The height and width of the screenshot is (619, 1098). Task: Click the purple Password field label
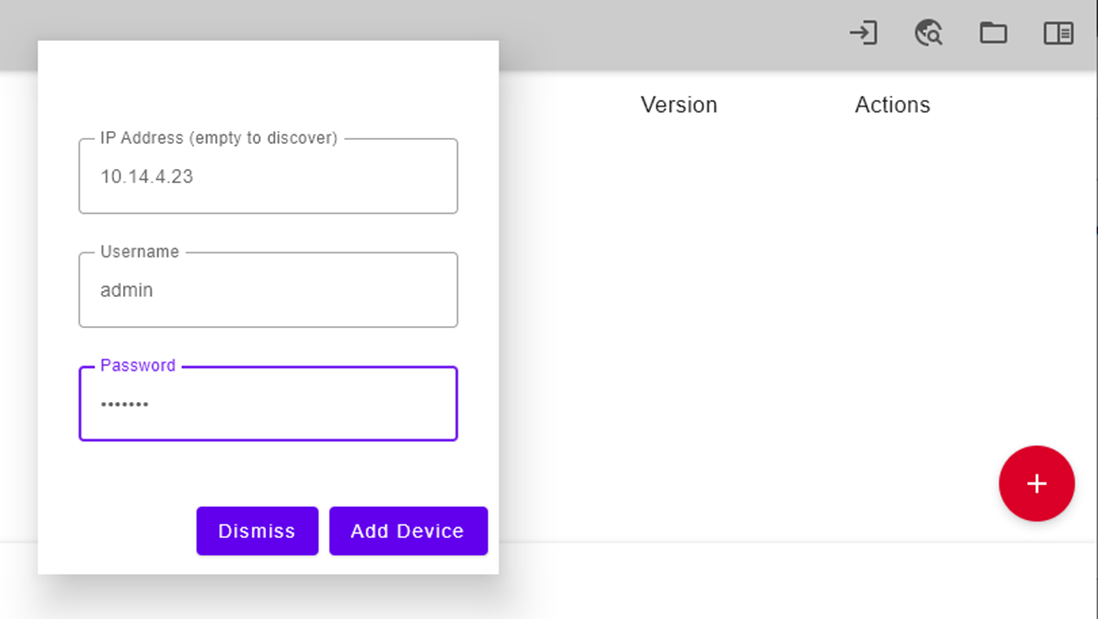(x=138, y=366)
